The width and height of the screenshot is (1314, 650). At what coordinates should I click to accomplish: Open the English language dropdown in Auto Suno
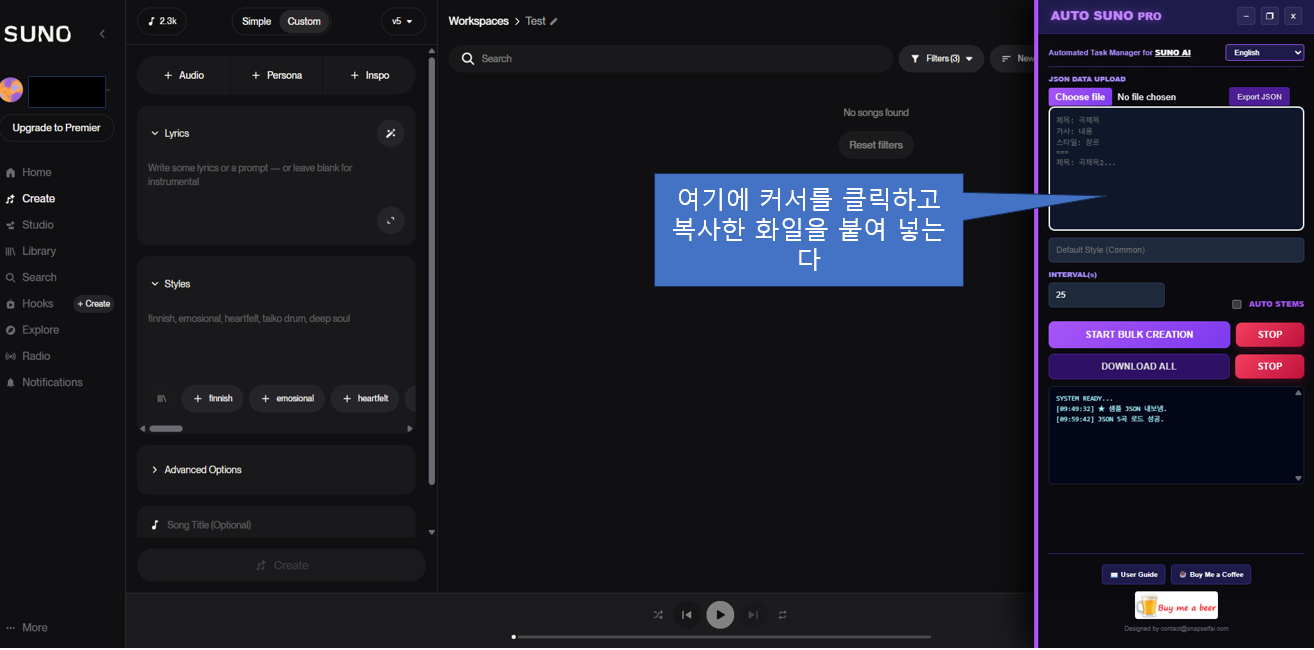click(1264, 52)
